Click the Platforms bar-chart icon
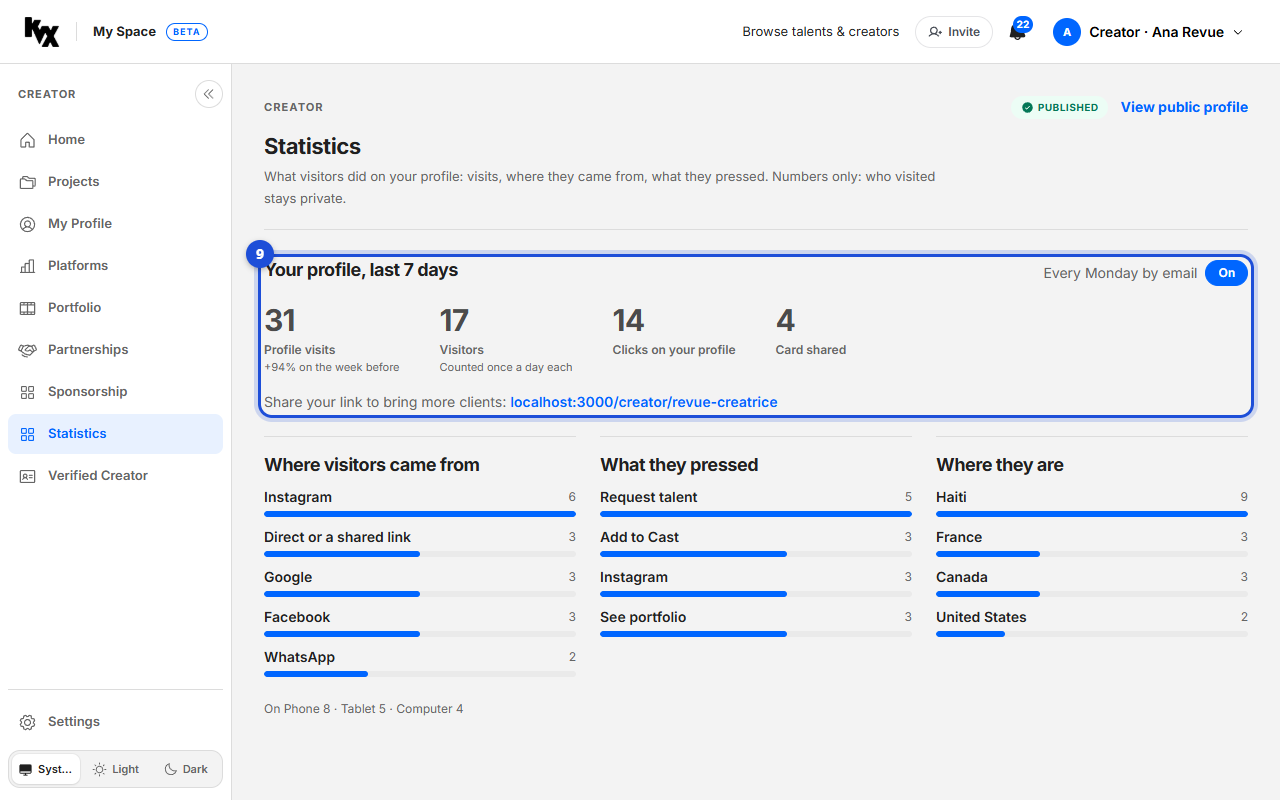The width and height of the screenshot is (1280, 800). tap(28, 266)
